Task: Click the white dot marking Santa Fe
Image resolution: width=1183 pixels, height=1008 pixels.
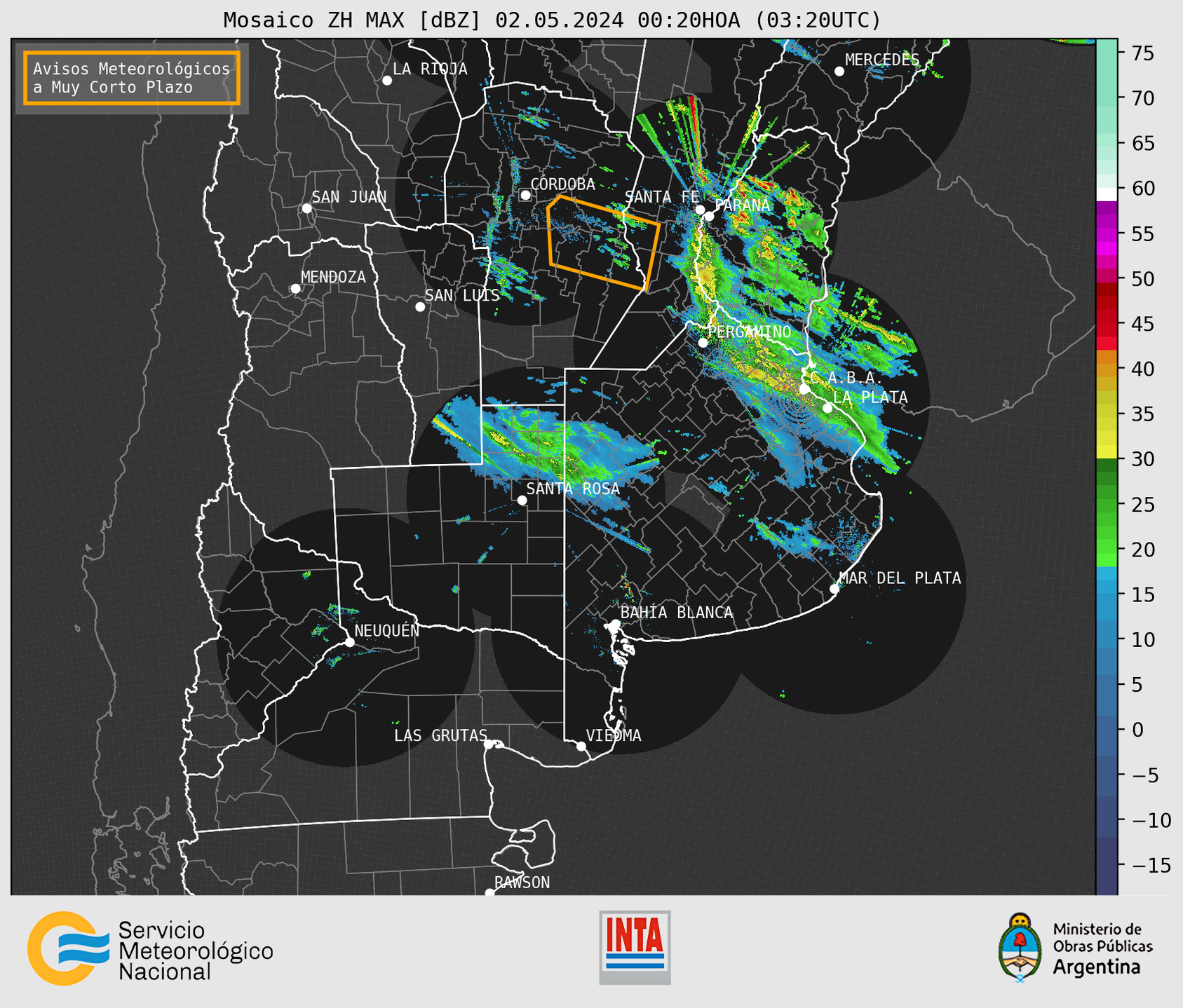Action: [x=700, y=210]
